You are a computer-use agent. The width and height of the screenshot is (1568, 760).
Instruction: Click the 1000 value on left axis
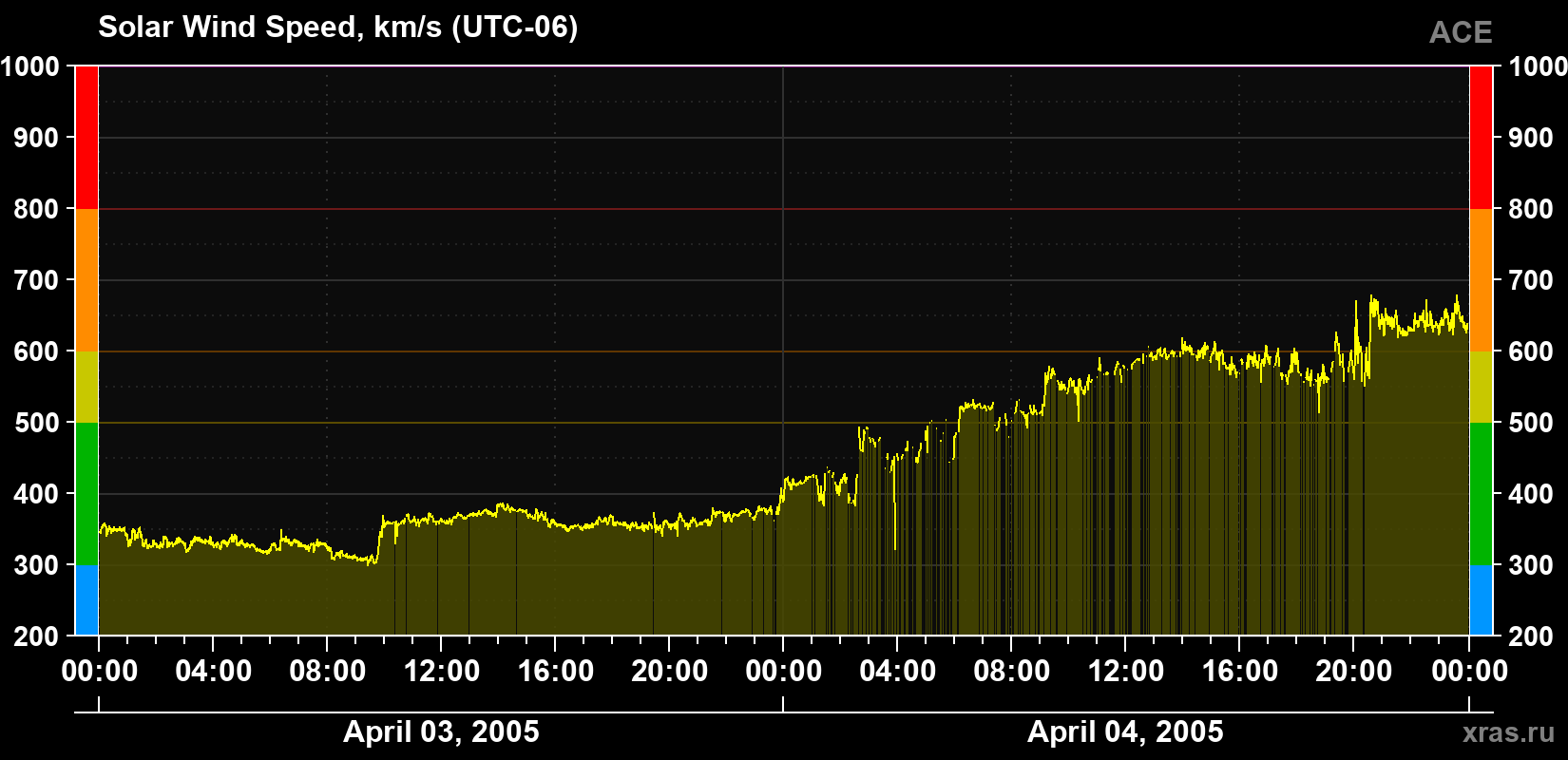pos(30,66)
